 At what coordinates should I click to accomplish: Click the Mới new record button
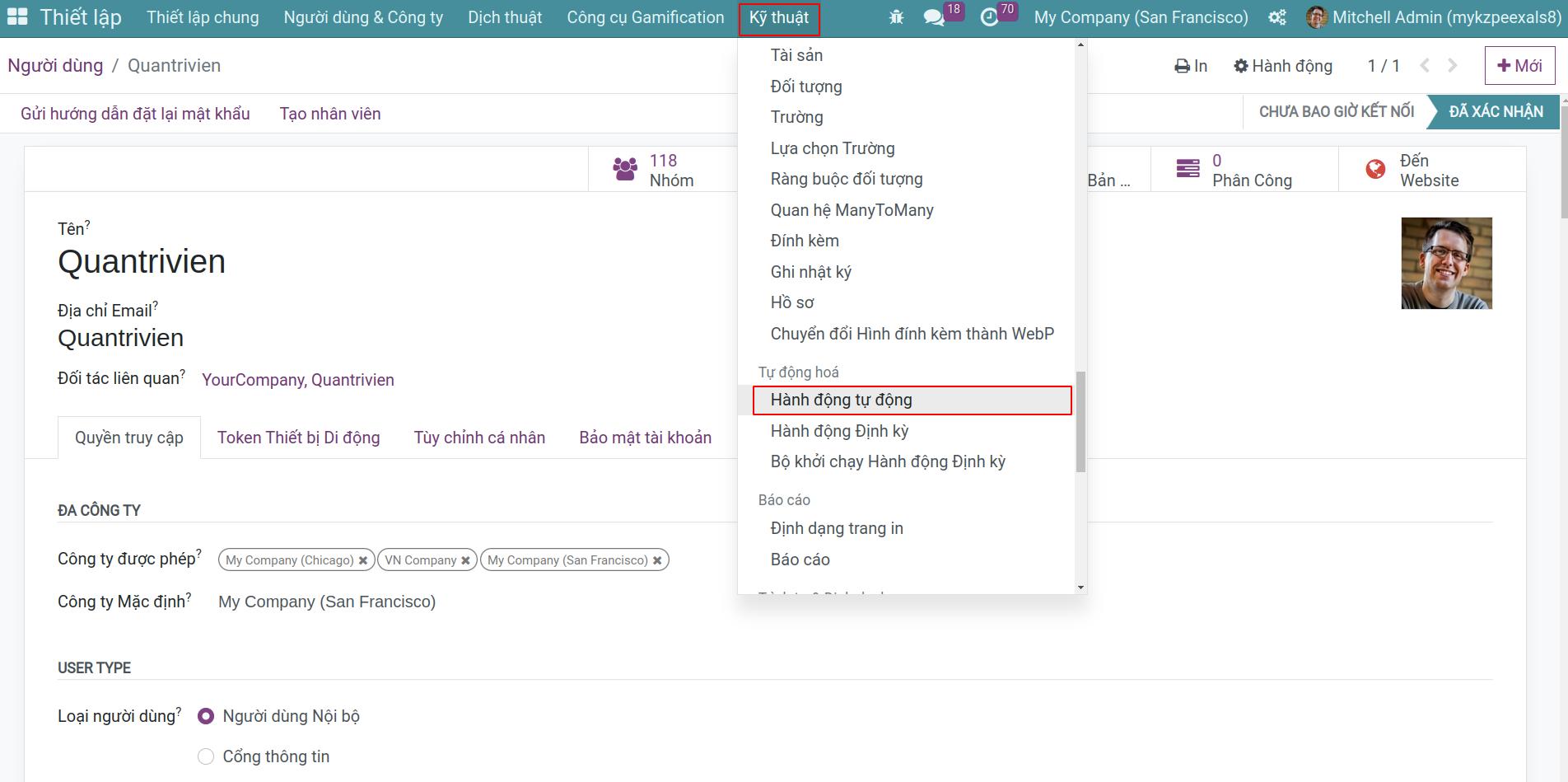point(1519,66)
